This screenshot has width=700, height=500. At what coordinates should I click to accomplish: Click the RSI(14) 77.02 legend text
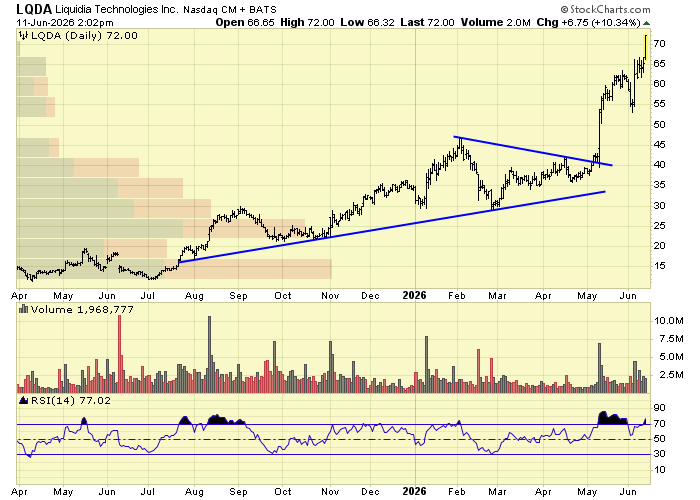coord(71,400)
